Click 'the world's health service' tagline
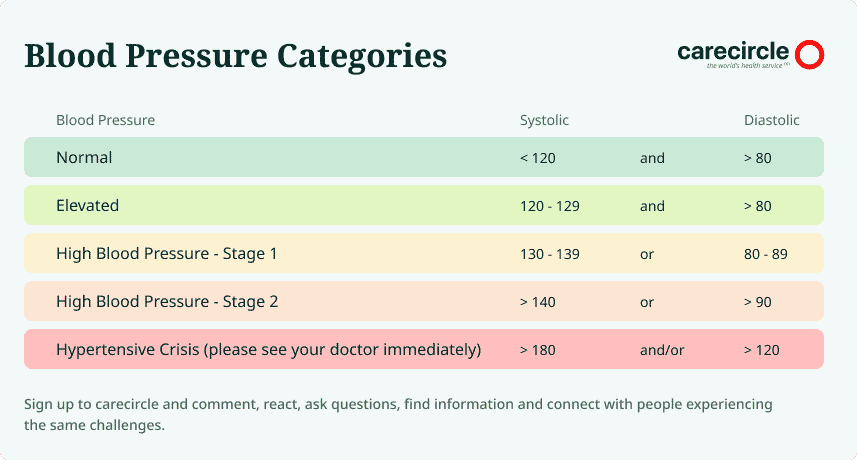The width and height of the screenshot is (857, 460). 746,66
